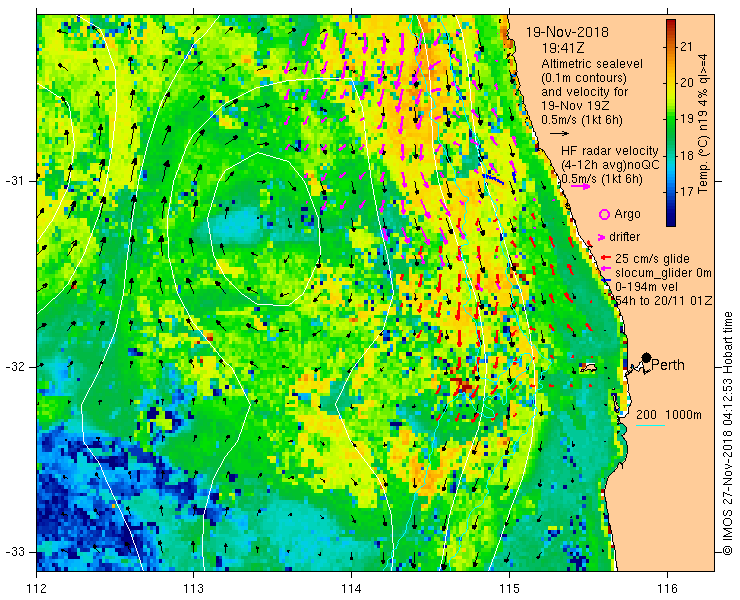The width and height of the screenshot is (740, 600).
Task: Click the '(4-12h avg)noQC' legend text
Action: point(610,165)
